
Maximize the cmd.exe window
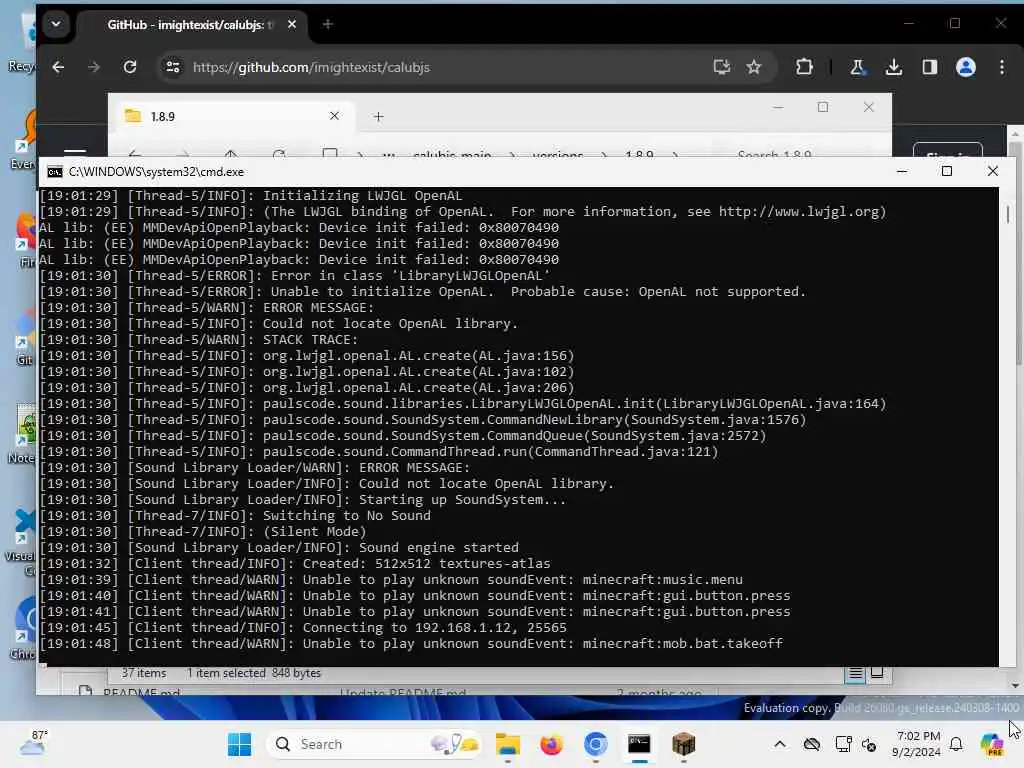click(947, 171)
